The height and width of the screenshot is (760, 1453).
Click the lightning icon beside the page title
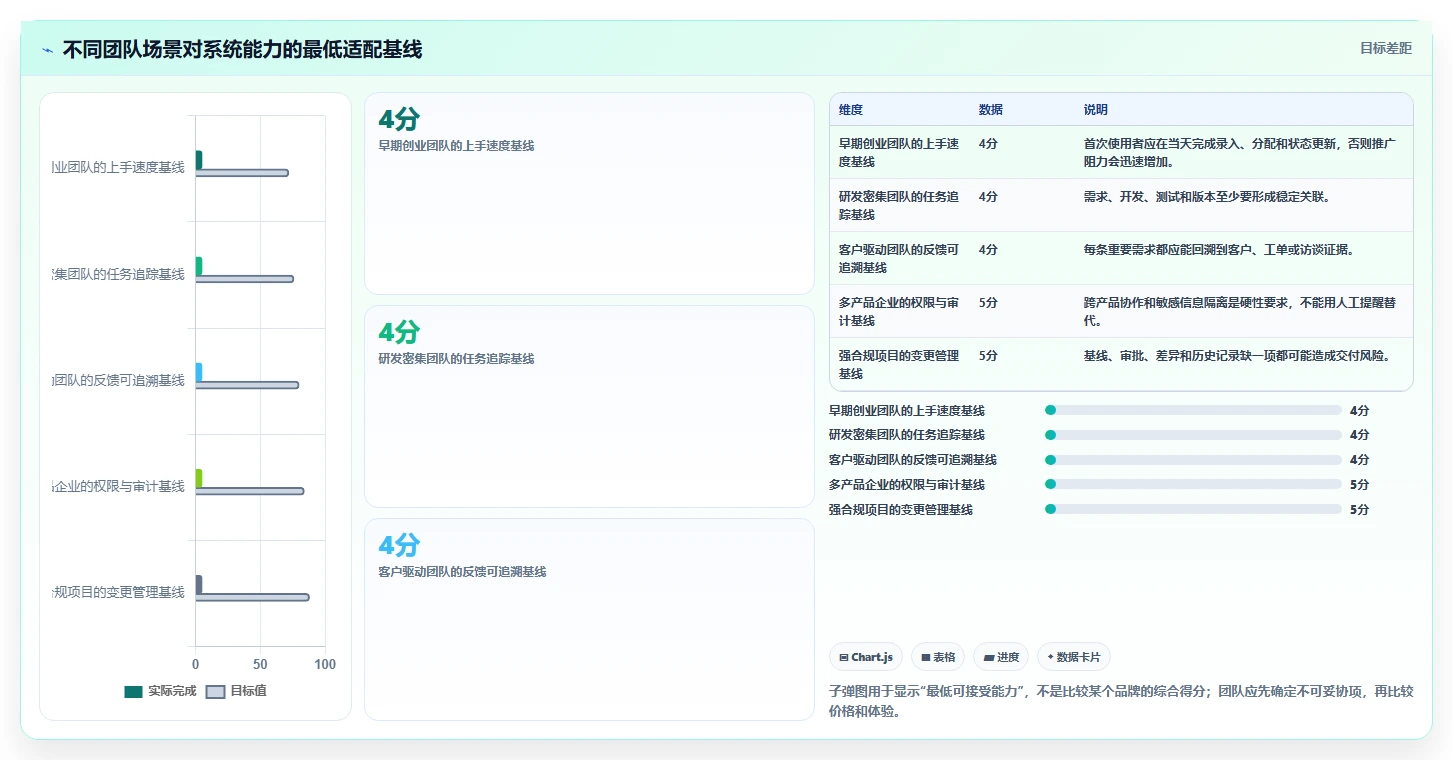click(x=47, y=49)
